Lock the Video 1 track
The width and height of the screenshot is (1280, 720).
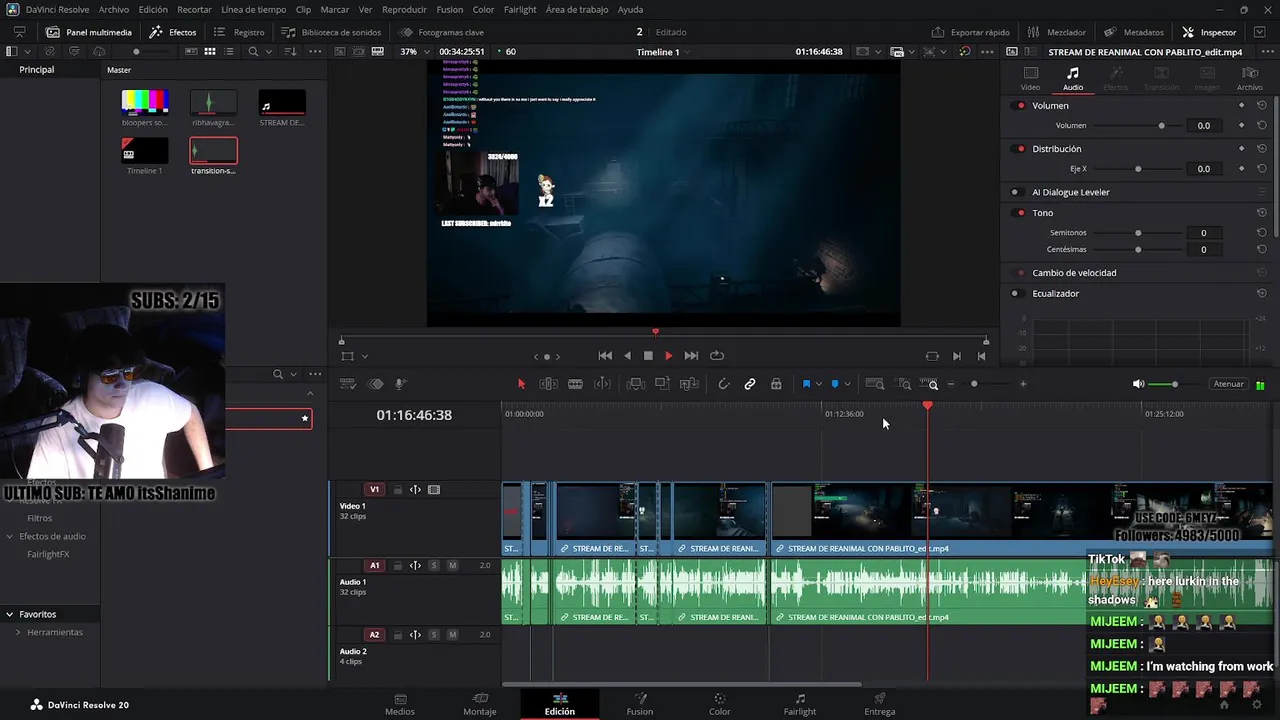click(x=397, y=490)
